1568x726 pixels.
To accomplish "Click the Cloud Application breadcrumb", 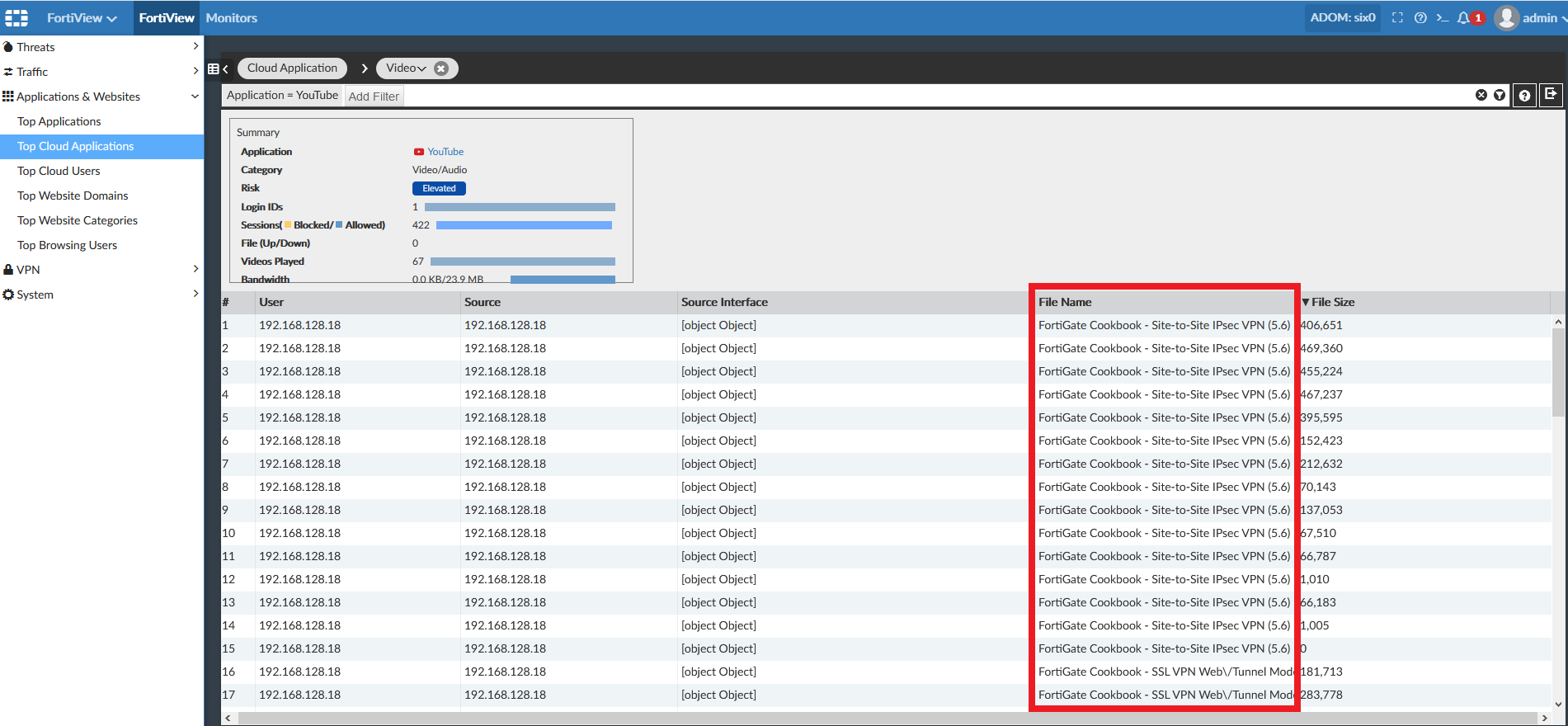I will pos(292,68).
